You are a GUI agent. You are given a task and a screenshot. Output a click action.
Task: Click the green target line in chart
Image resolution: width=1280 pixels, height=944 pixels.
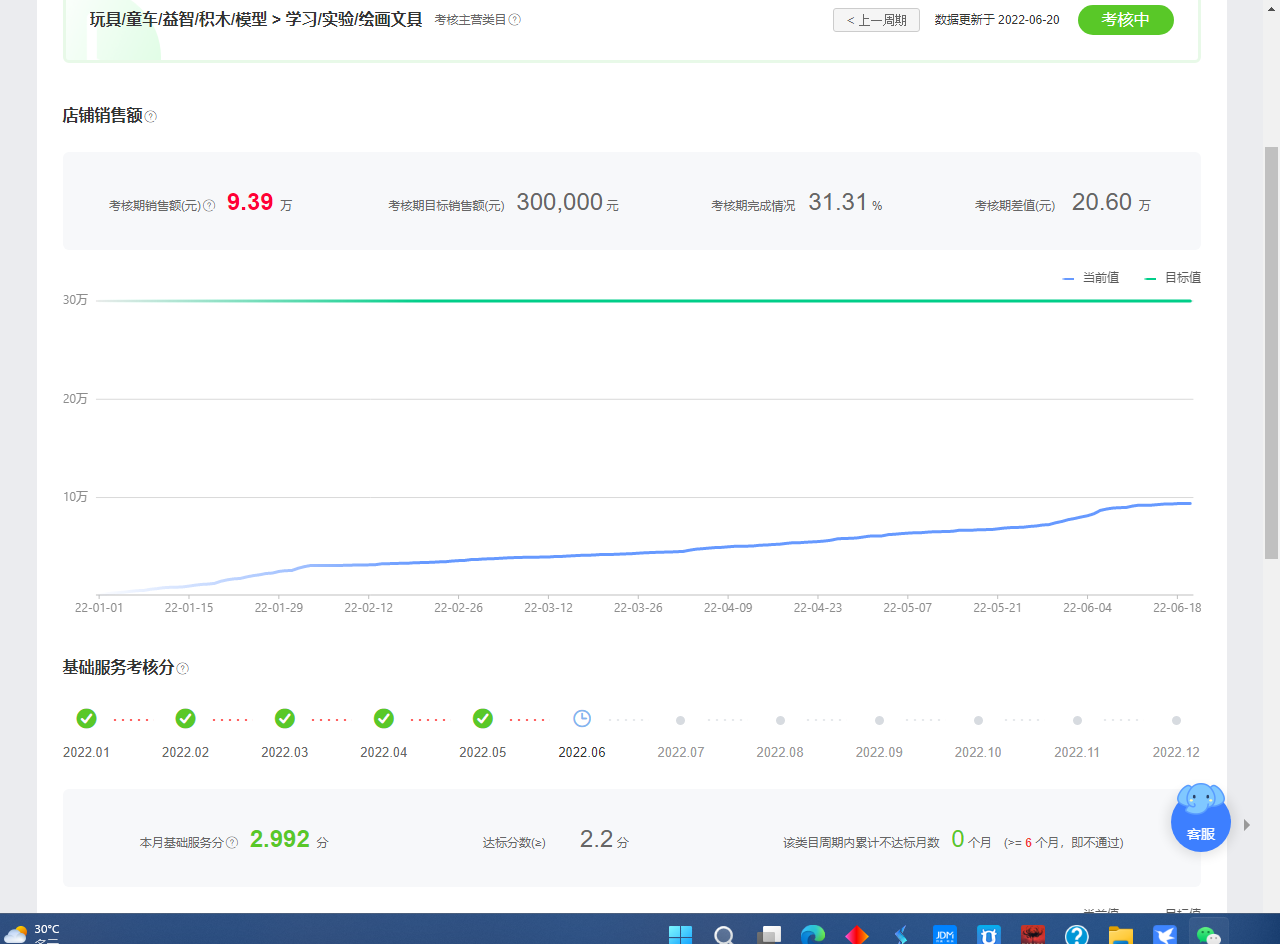(x=644, y=301)
